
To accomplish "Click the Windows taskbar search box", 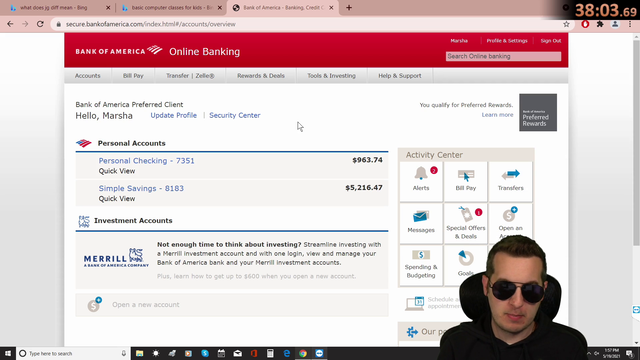I will [73, 353].
